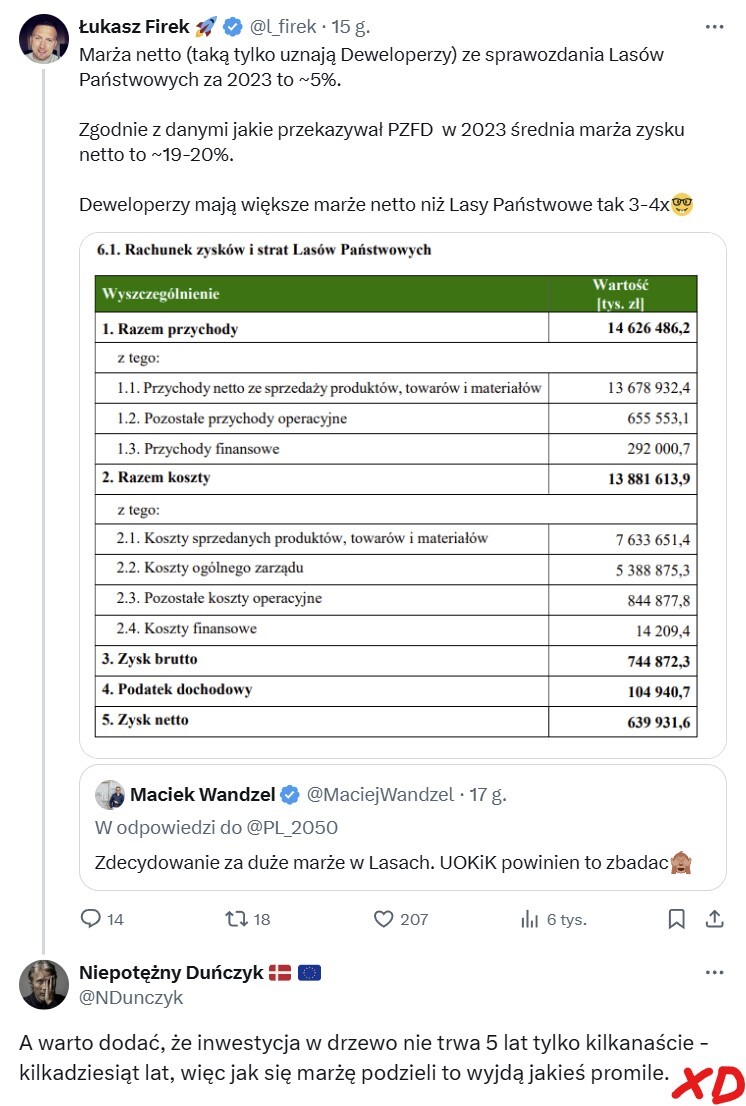Image resolution: width=746 pixels, height=1106 pixels.
Task: Click Maciek Wandzel's verified badge
Action: 290,796
